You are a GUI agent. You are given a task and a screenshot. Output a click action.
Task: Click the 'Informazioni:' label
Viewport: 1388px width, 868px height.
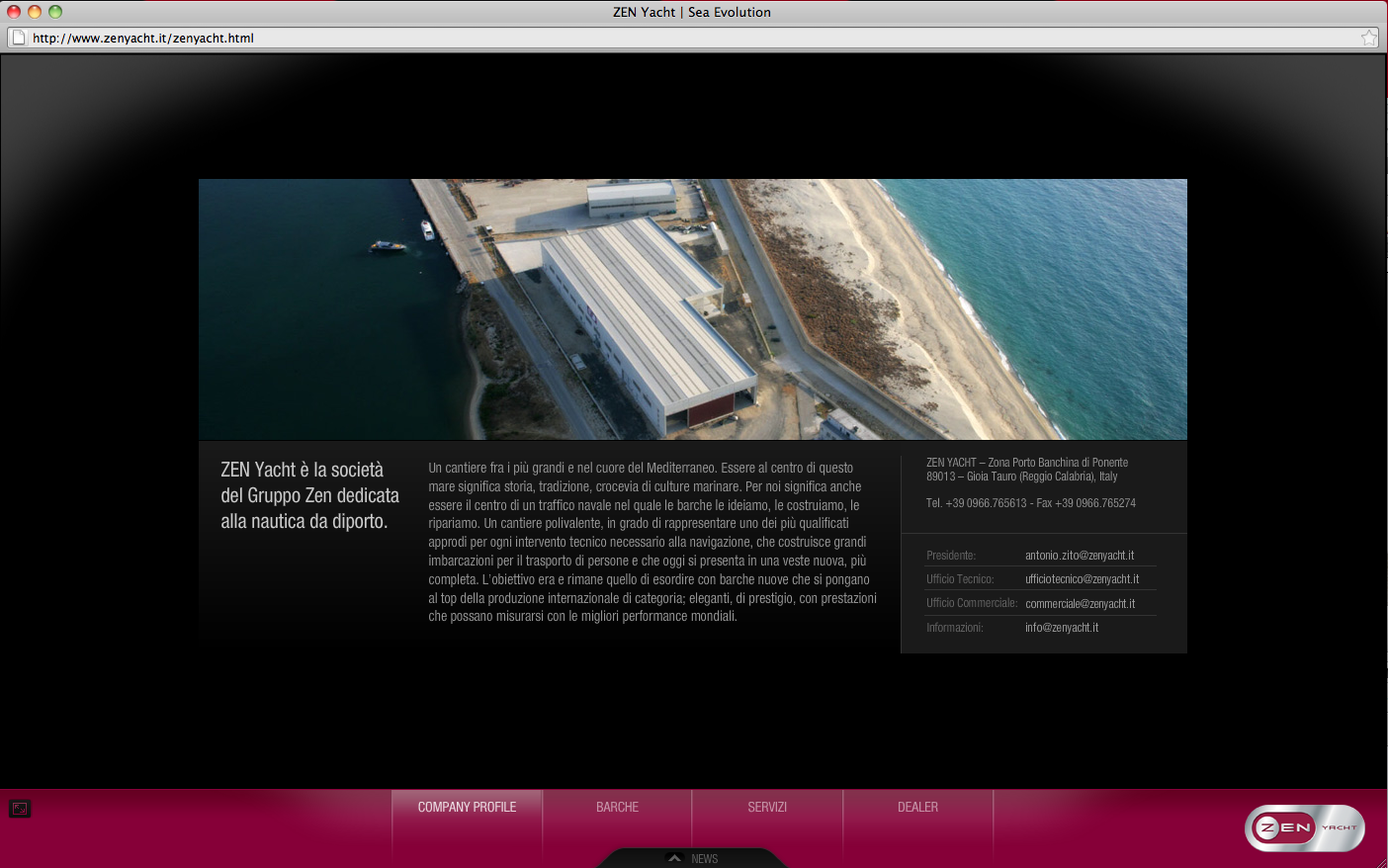coord(955,627)
